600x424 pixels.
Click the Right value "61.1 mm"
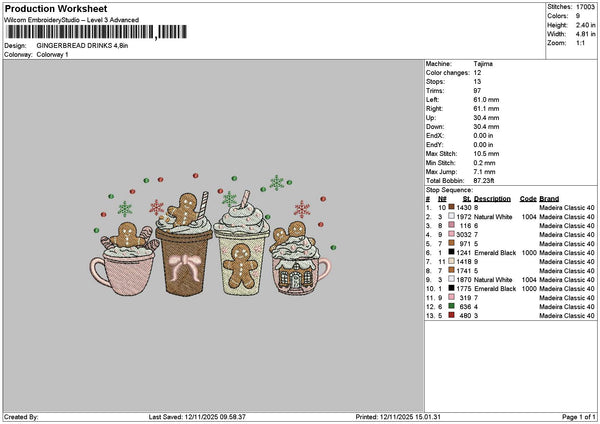[486, 109]
